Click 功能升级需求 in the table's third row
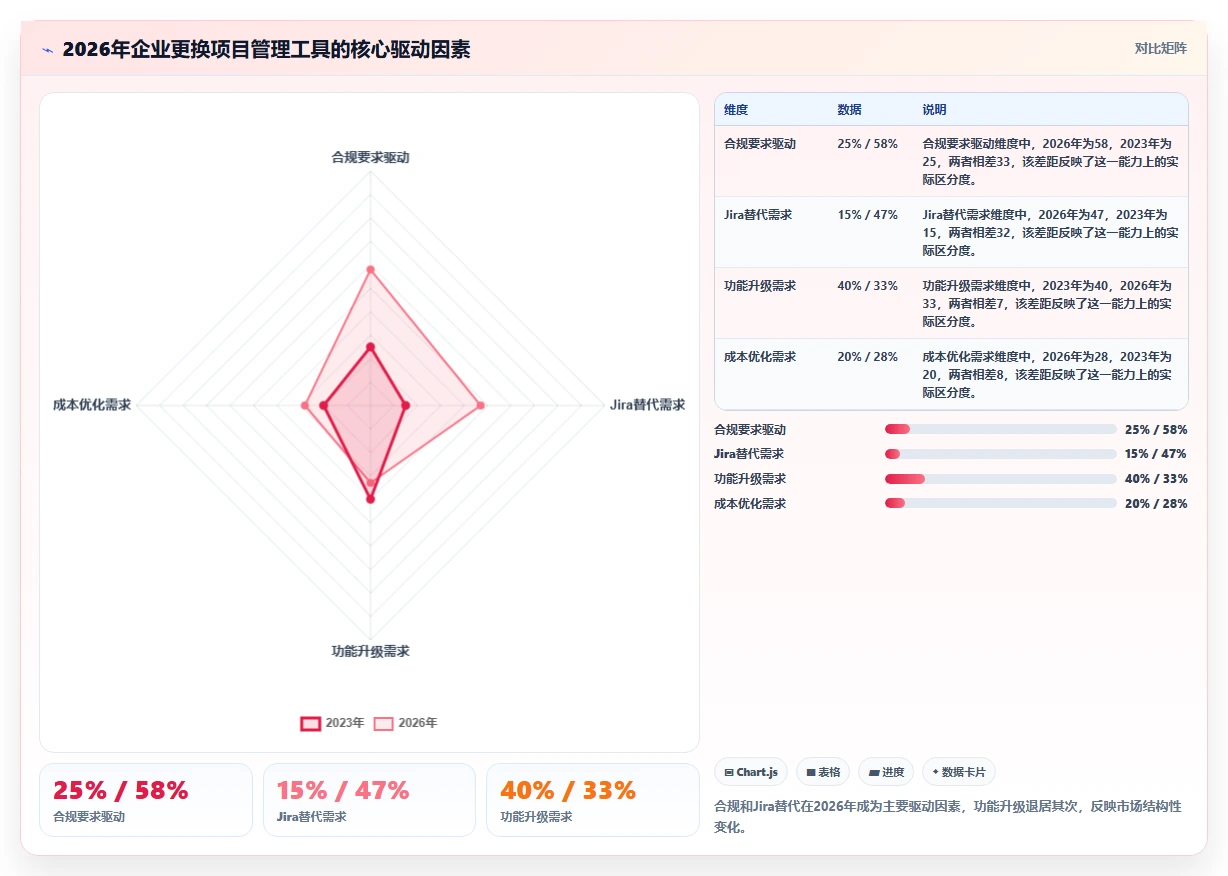Viewport: 1228px width, 876px height. [760, 285]
